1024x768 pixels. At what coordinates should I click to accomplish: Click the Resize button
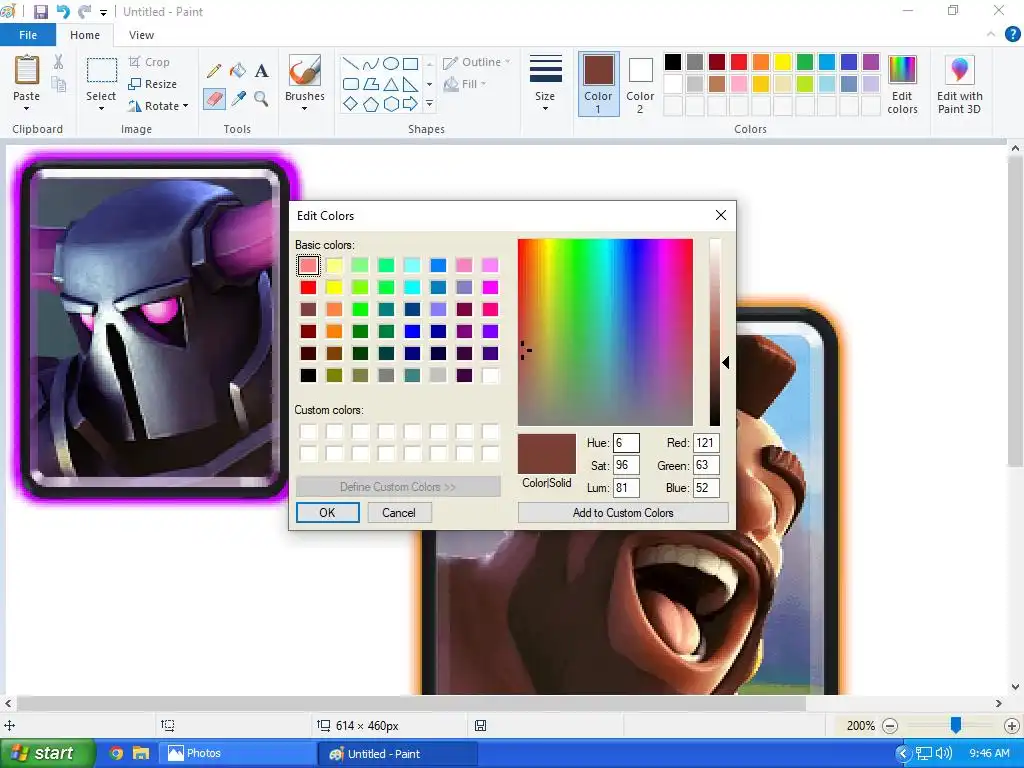tap(152, 84)
